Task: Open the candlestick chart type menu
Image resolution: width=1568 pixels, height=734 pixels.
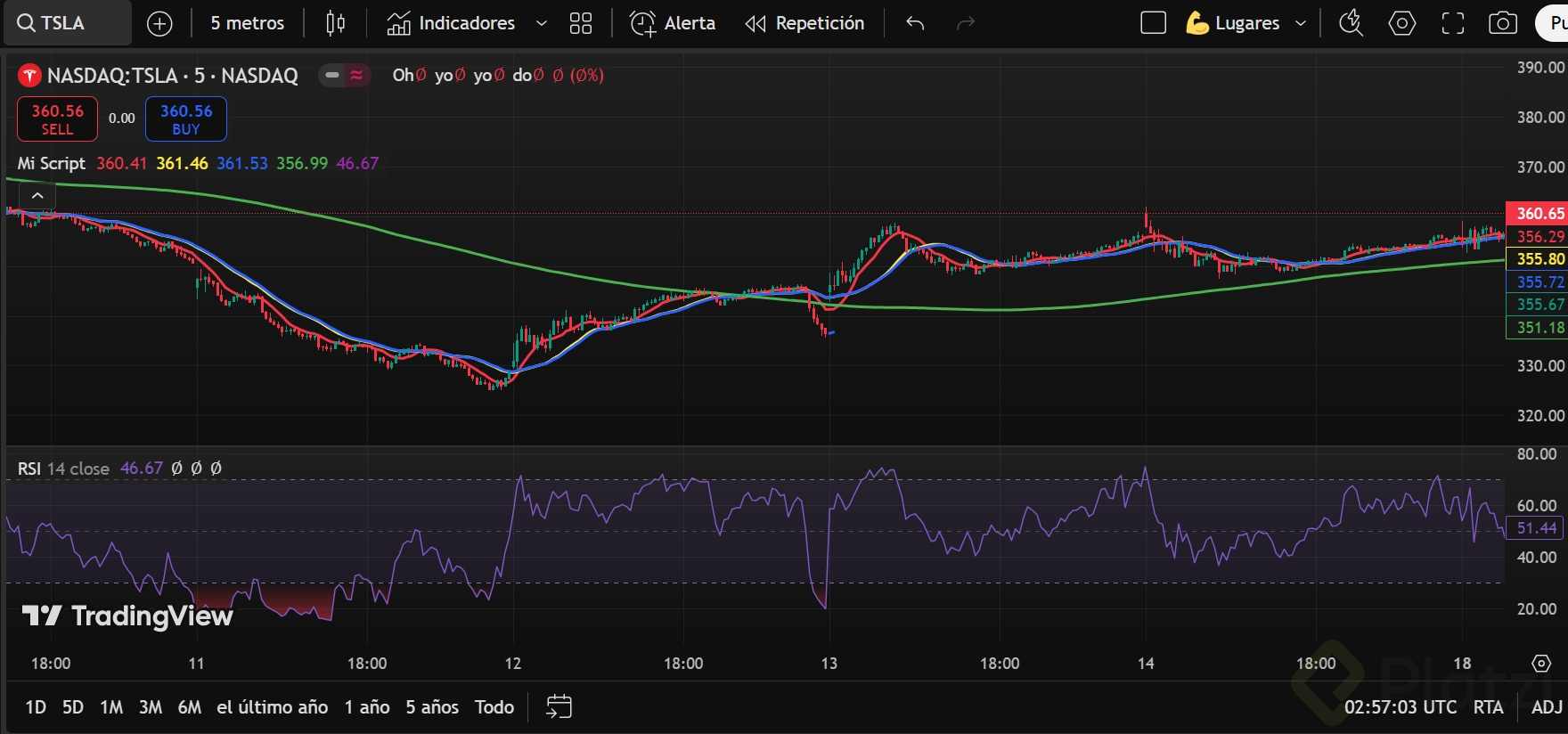Action: tap(336, 23)
